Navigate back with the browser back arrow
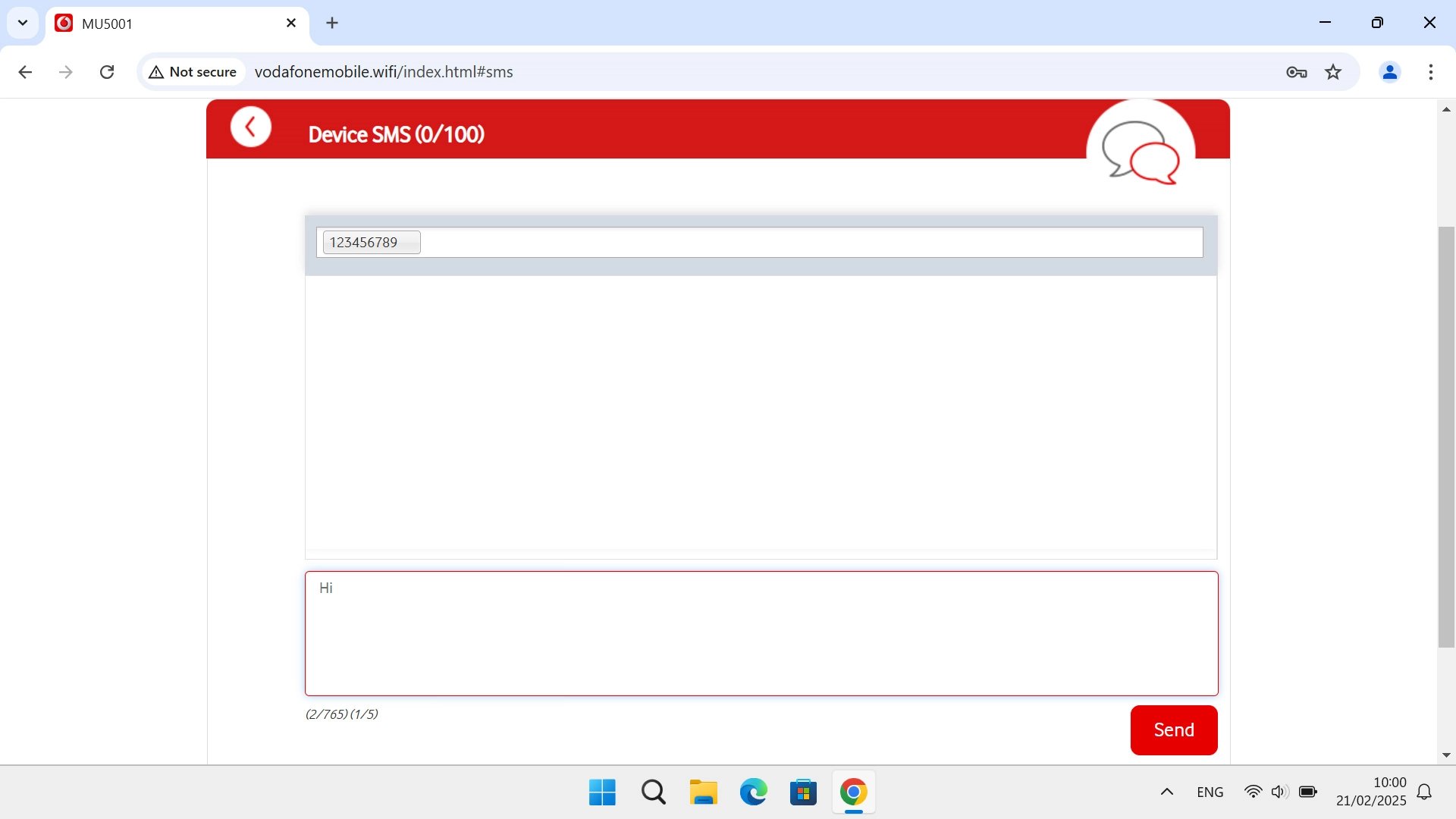Screen dimensions: 1456x819 pos(25,72)
